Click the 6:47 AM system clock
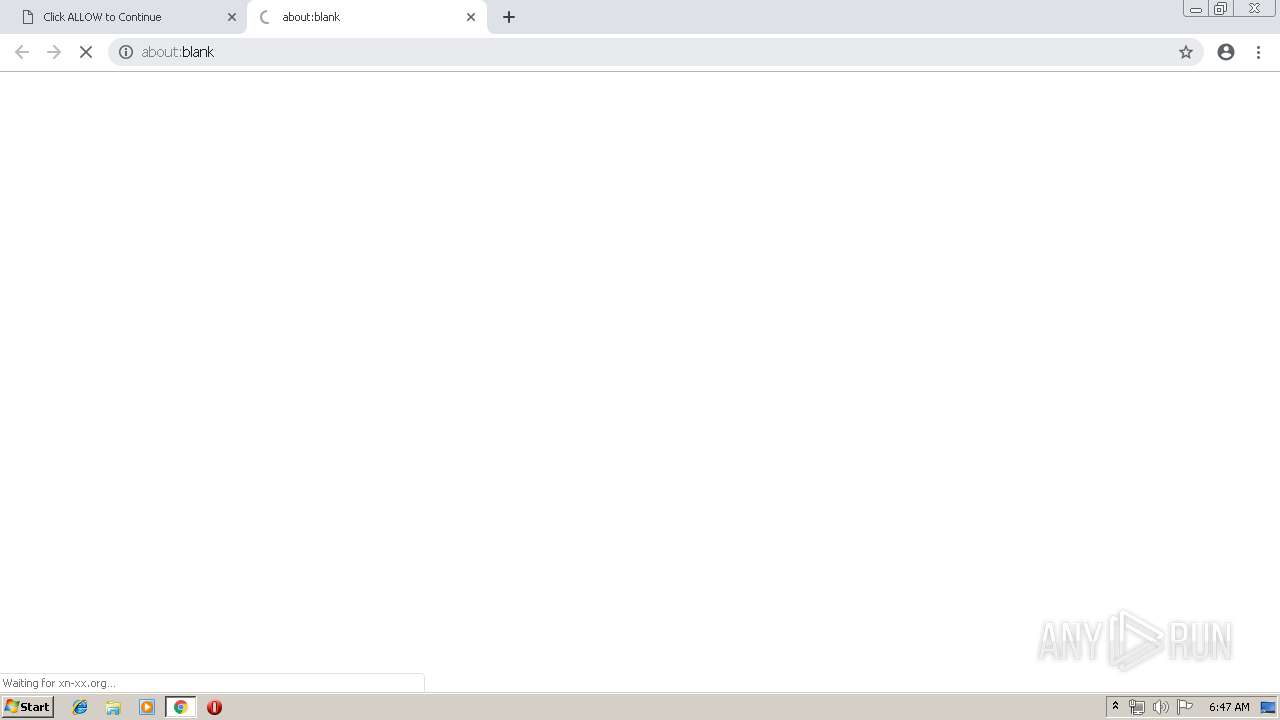Viewport: 1280px width, 720px height. [x=1229, y=707]
